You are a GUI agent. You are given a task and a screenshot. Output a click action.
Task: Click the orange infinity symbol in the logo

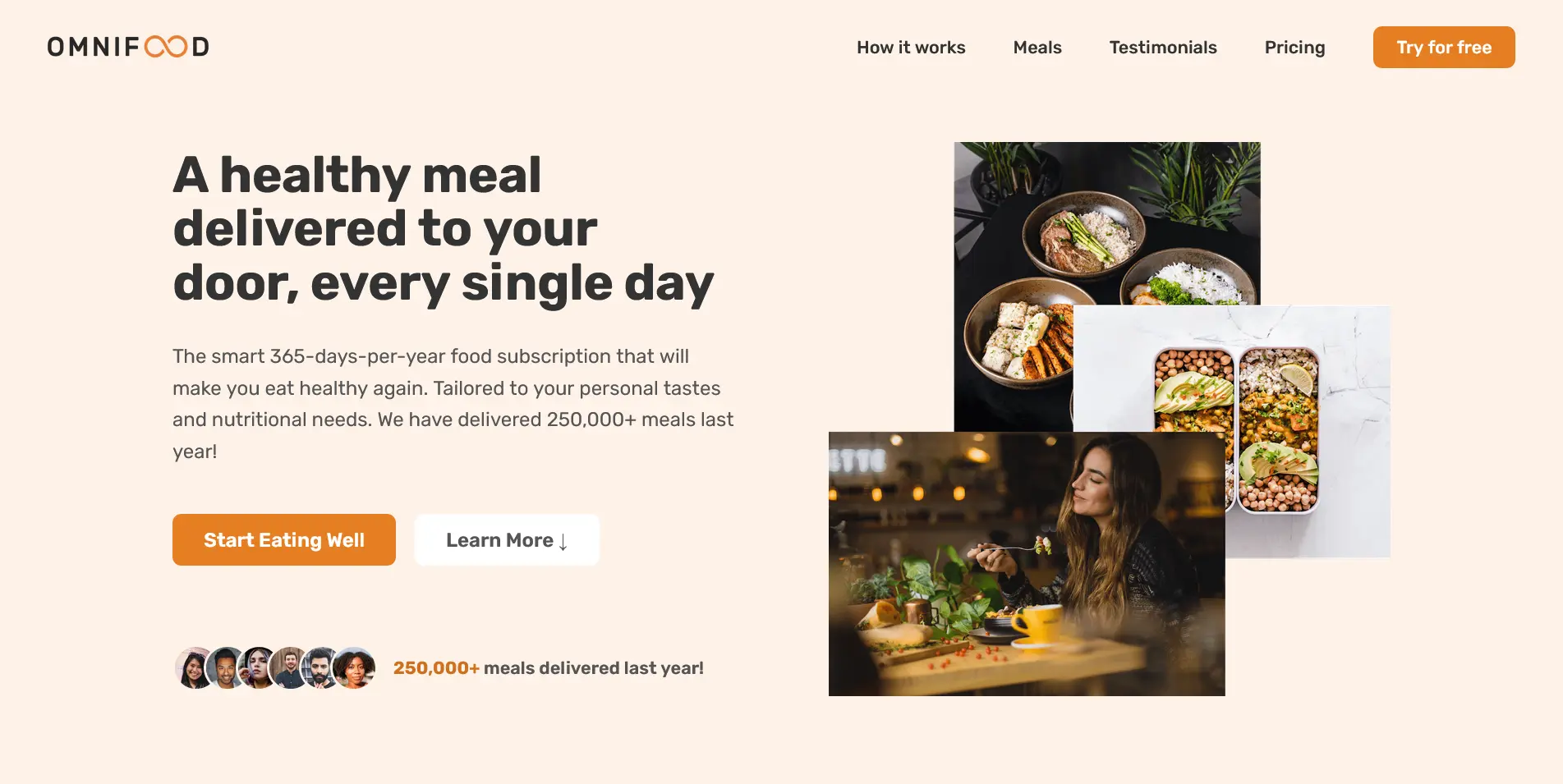166,47
